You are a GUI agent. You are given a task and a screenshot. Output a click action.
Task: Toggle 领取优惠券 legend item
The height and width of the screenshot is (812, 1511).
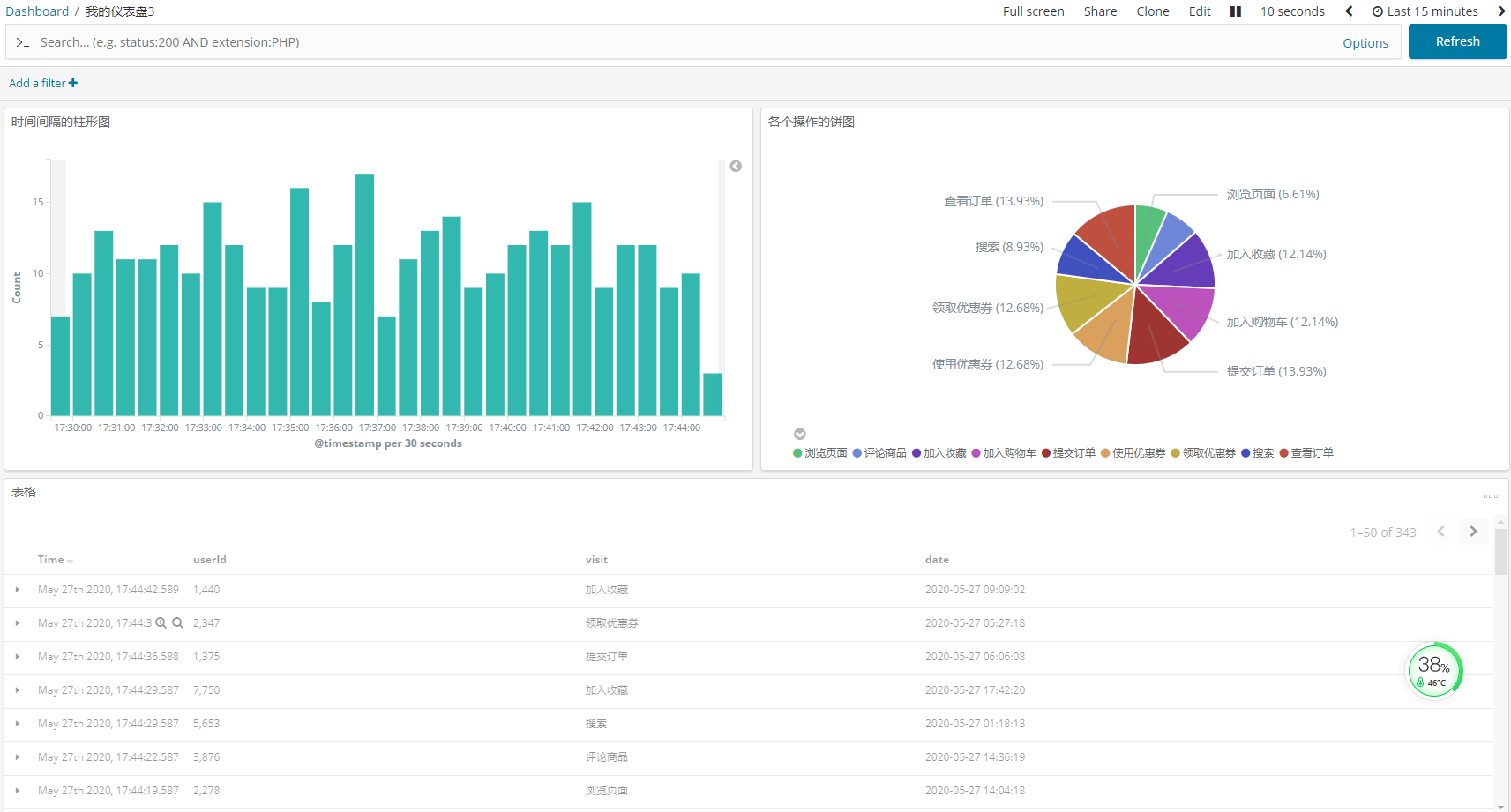[x=1203, y=453]
